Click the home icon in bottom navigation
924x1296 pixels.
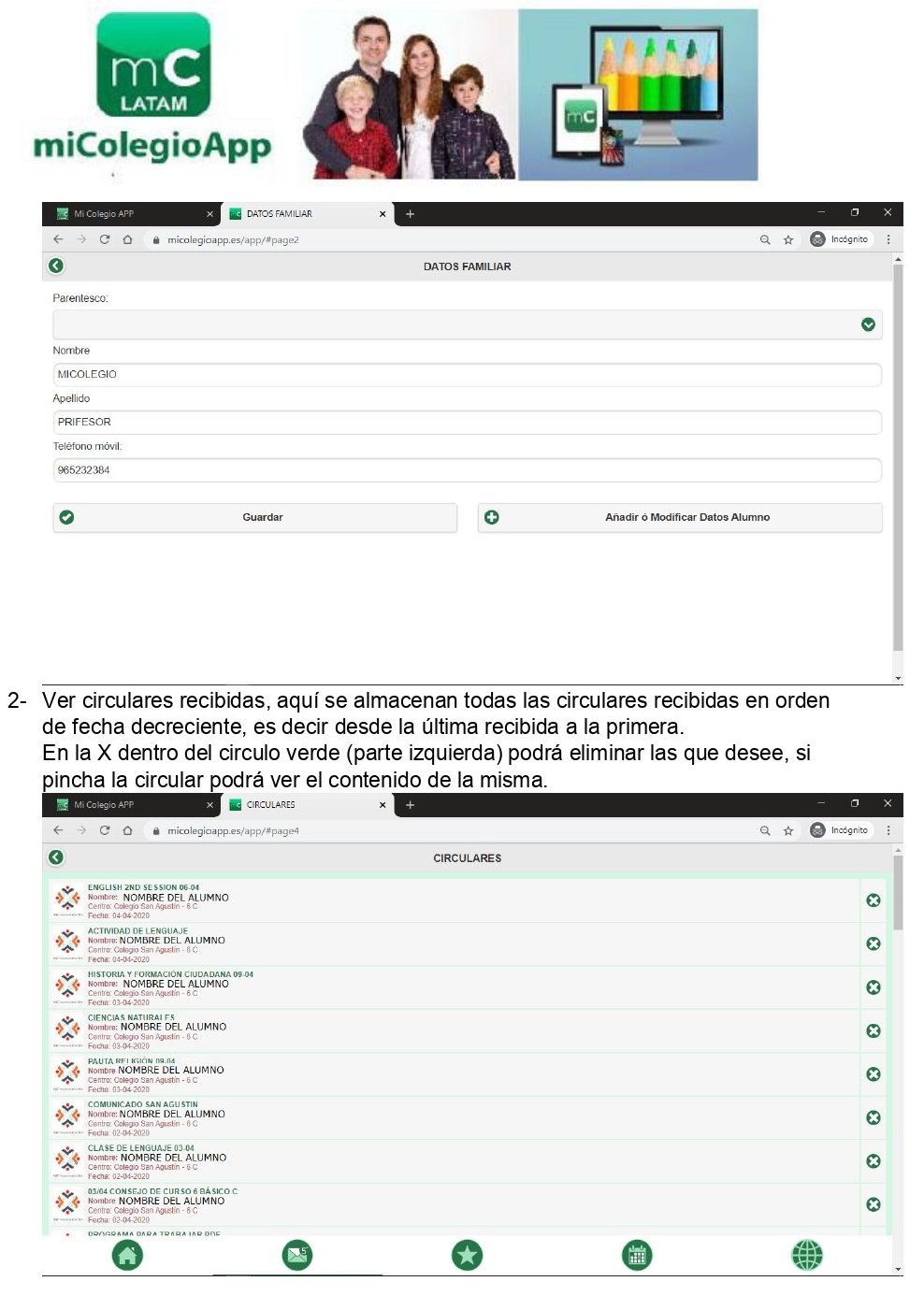point(128,1255)
